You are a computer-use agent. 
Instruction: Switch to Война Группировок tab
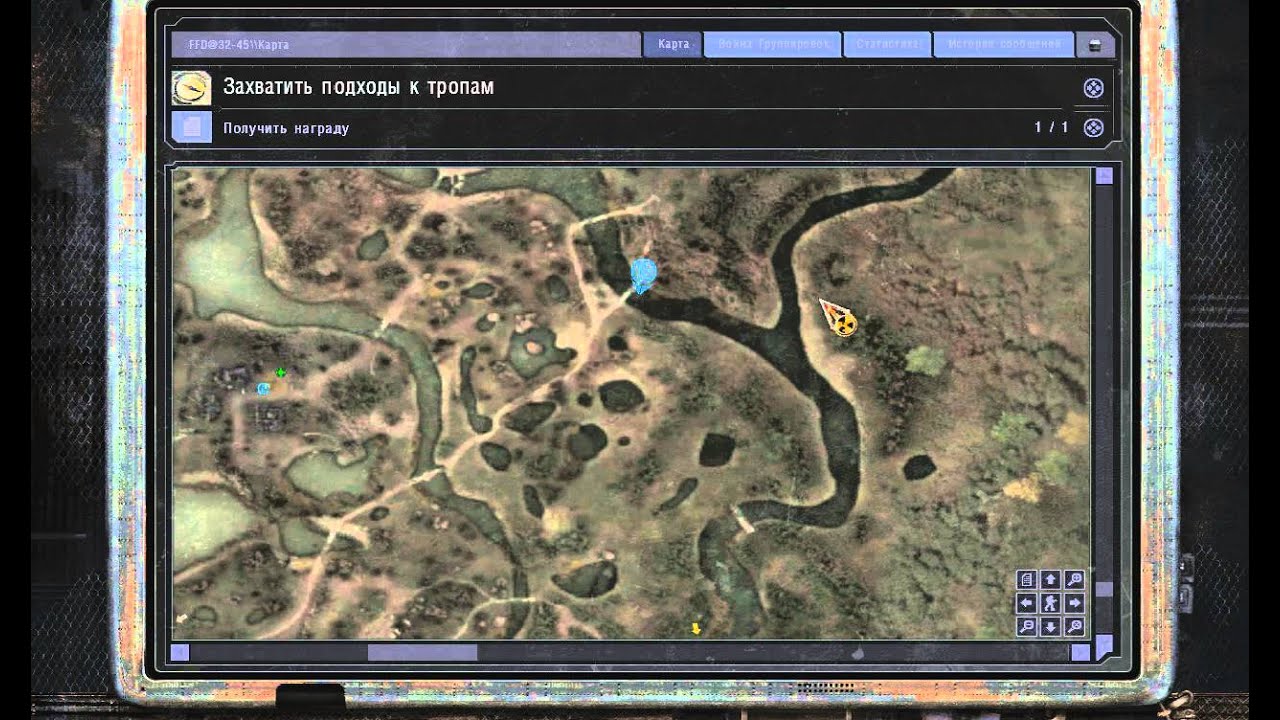click(772, 45)
